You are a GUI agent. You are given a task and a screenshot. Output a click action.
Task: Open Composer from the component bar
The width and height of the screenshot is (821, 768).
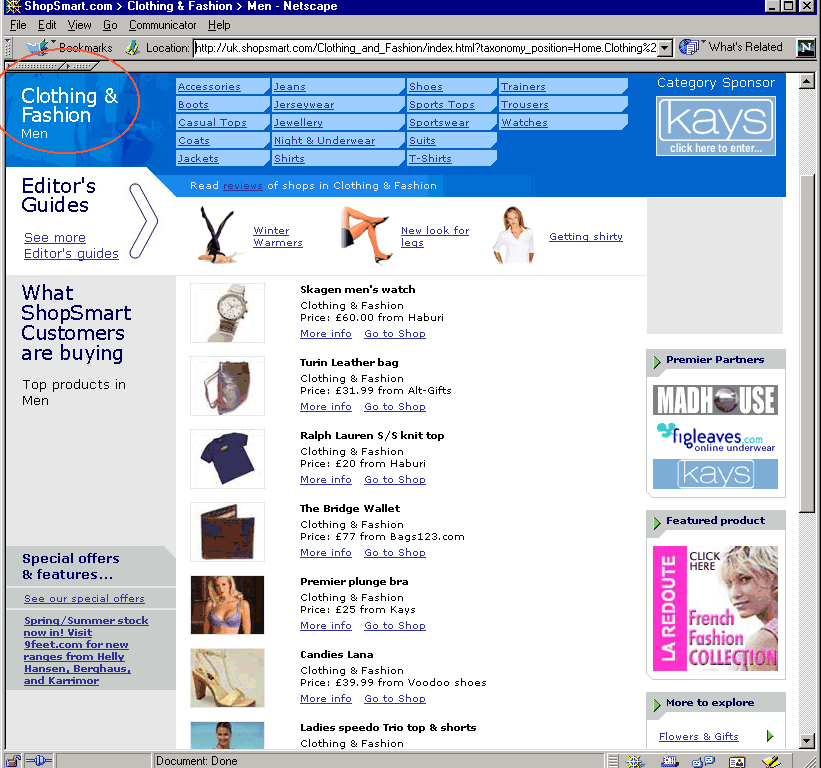click(771, 761)
